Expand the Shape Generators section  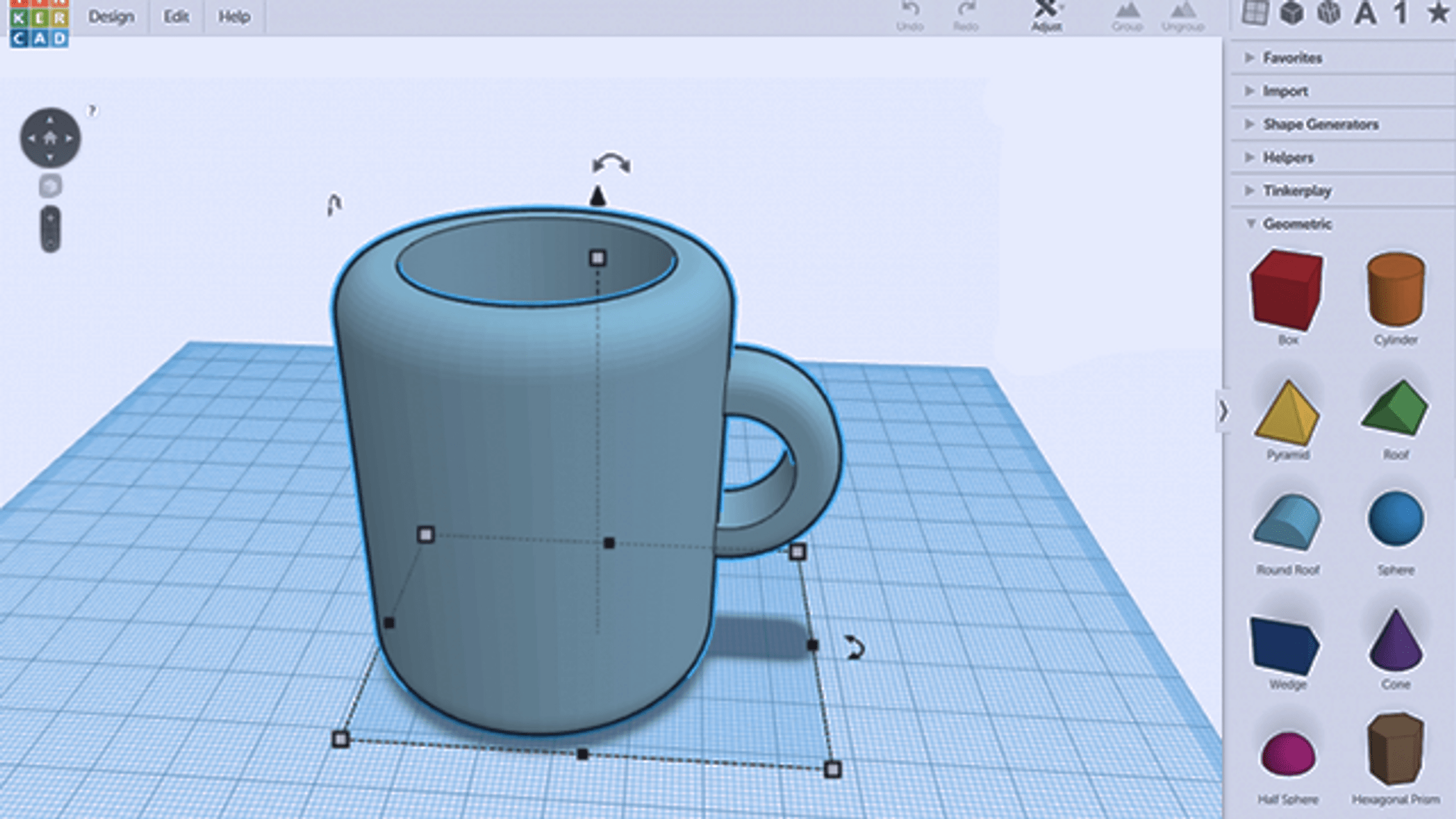(1320, 124)
